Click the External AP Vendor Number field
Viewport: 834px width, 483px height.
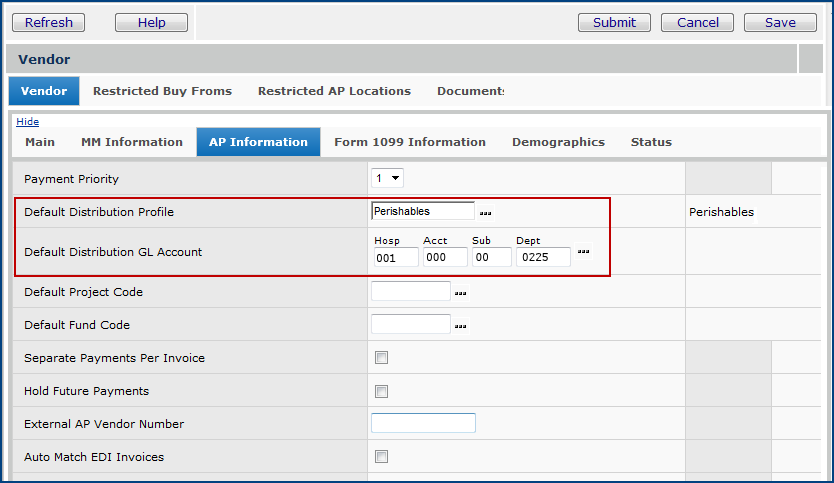(x=423, y=423)
